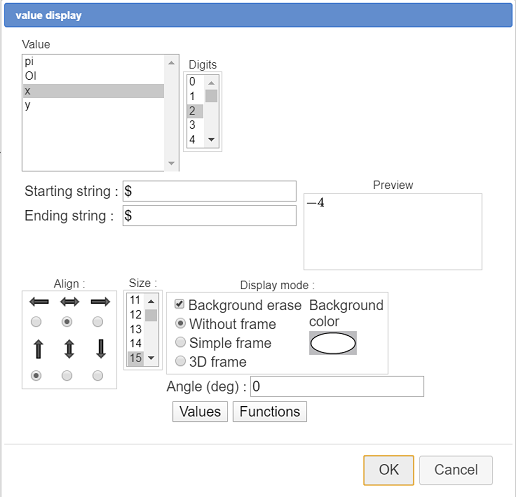Viewport: 516px width, 497px height.
Task: Select size 14 in Size list
Action: coord(136,343)
